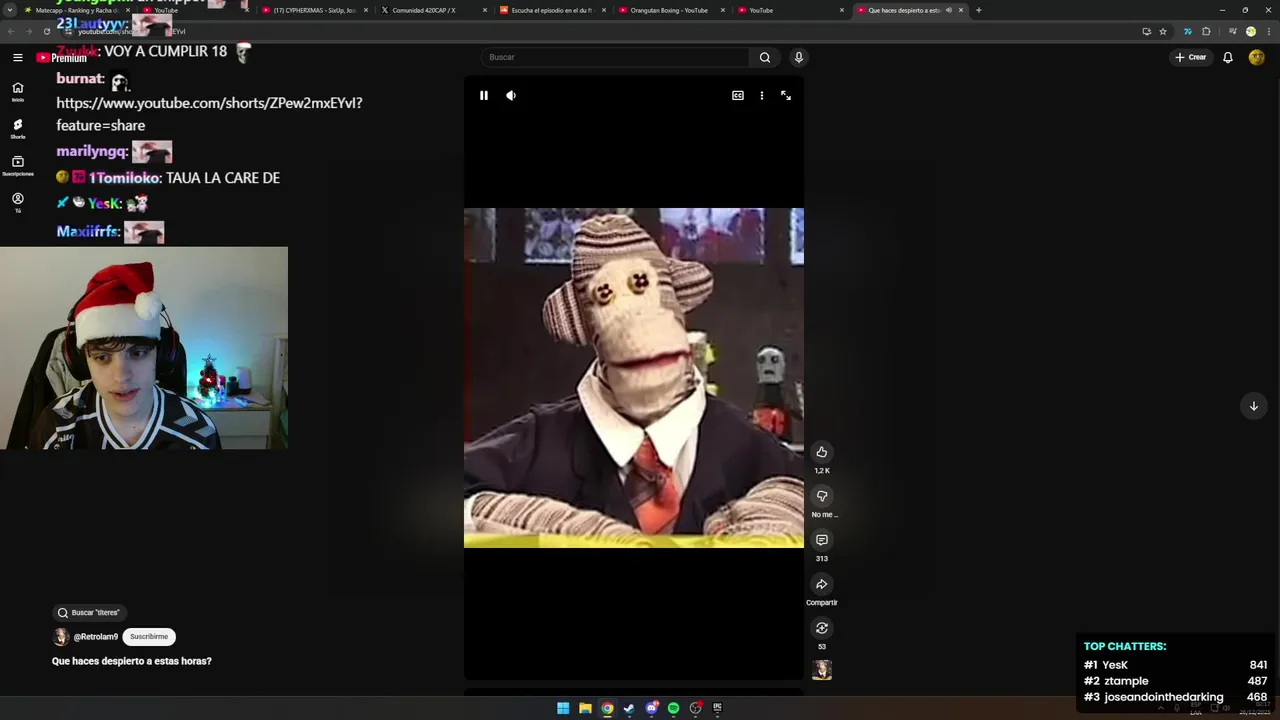Open the remix button showing 53

tap(822, 628)
